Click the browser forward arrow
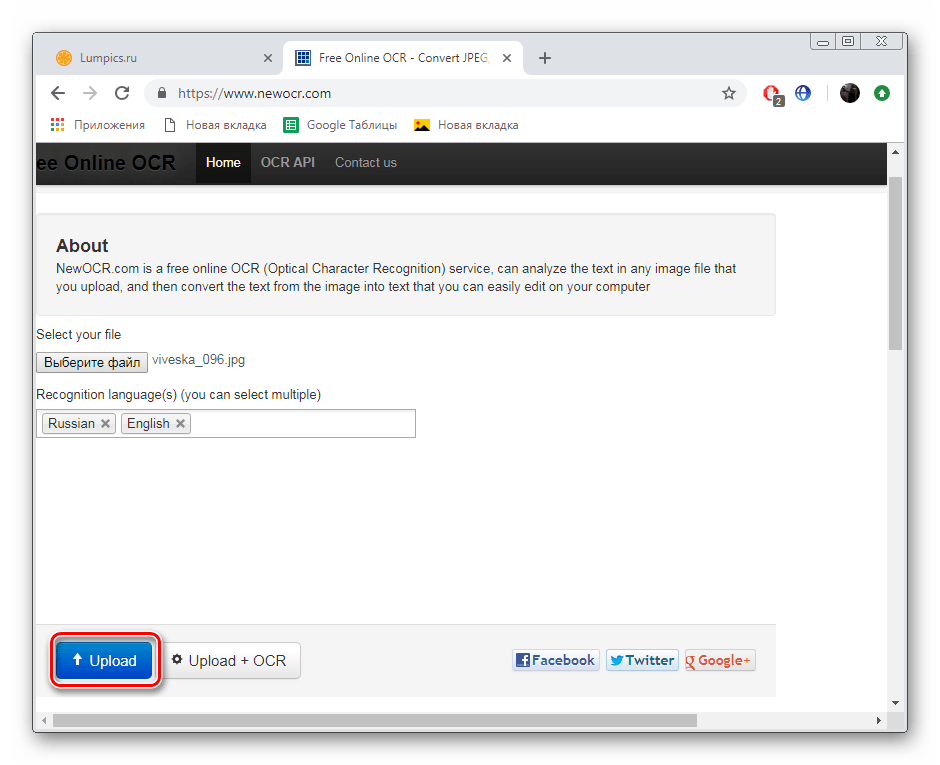This screenshot has height=765, width=940. tap(90, 93)
